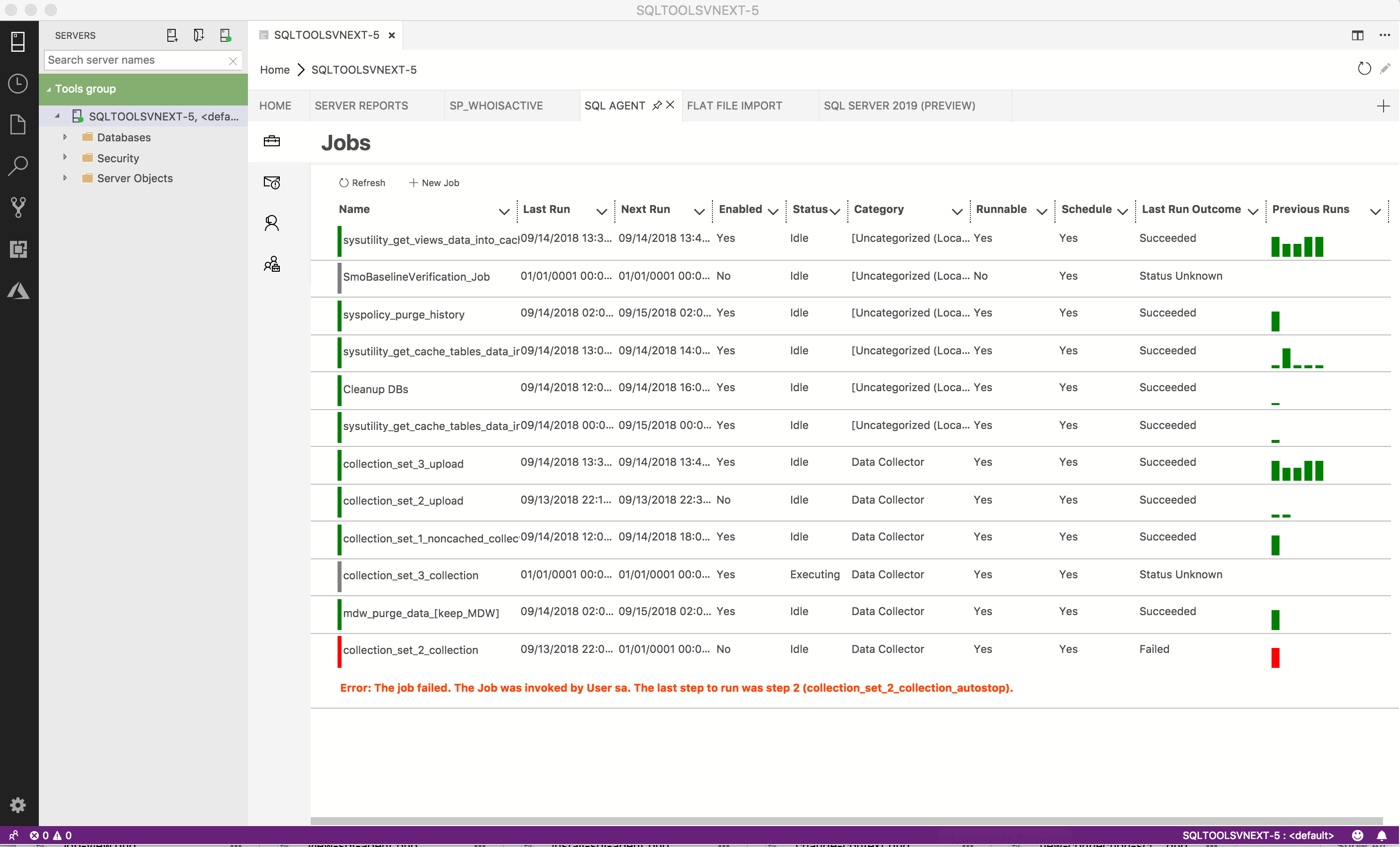The image size is (1400, 847).
Task: Click the settings gear icon at bottom
Action: 18,805
